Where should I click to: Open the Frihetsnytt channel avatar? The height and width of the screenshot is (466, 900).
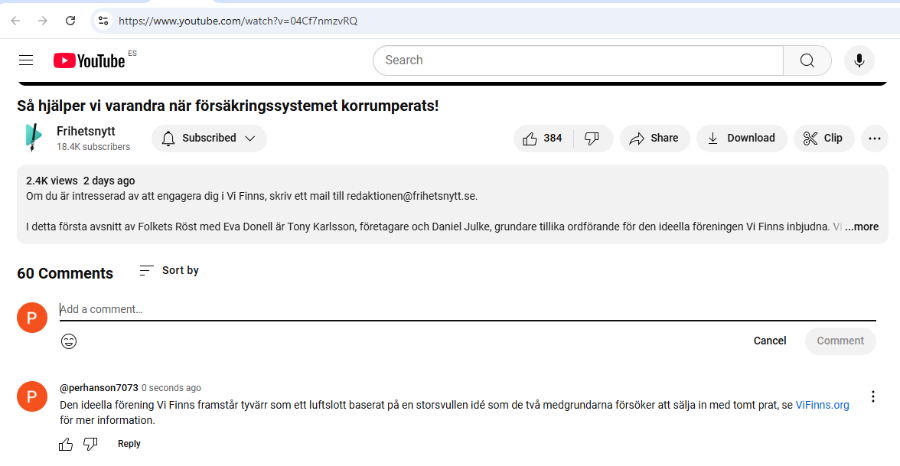coord(33,138)
